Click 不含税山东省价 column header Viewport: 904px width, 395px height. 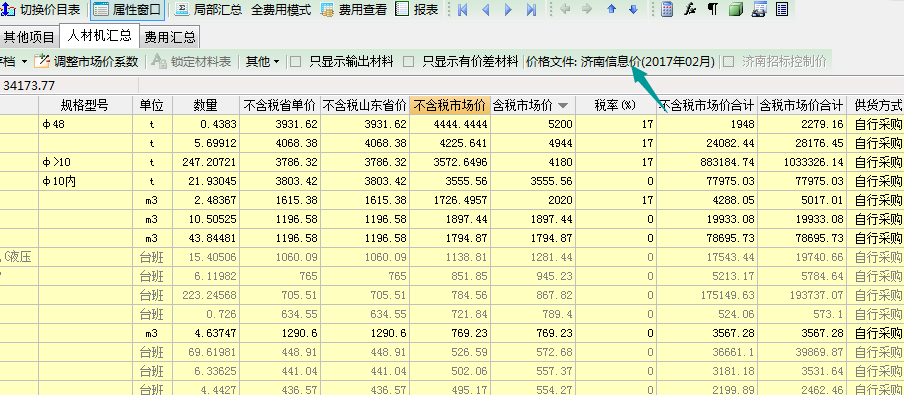pos(365,106)
